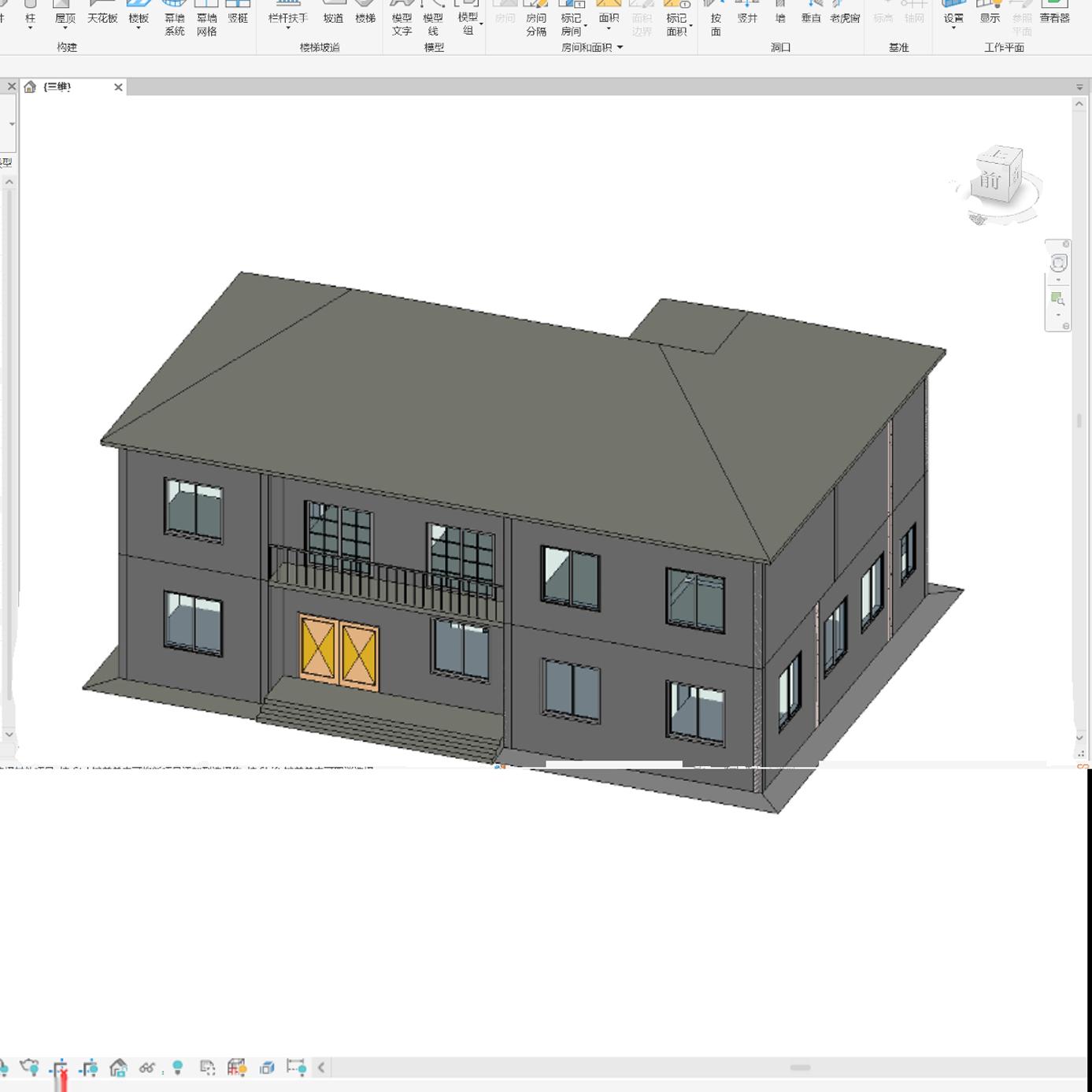
Task: Expand the 房间和面积 panel dropdown
Action: [620, 47]
